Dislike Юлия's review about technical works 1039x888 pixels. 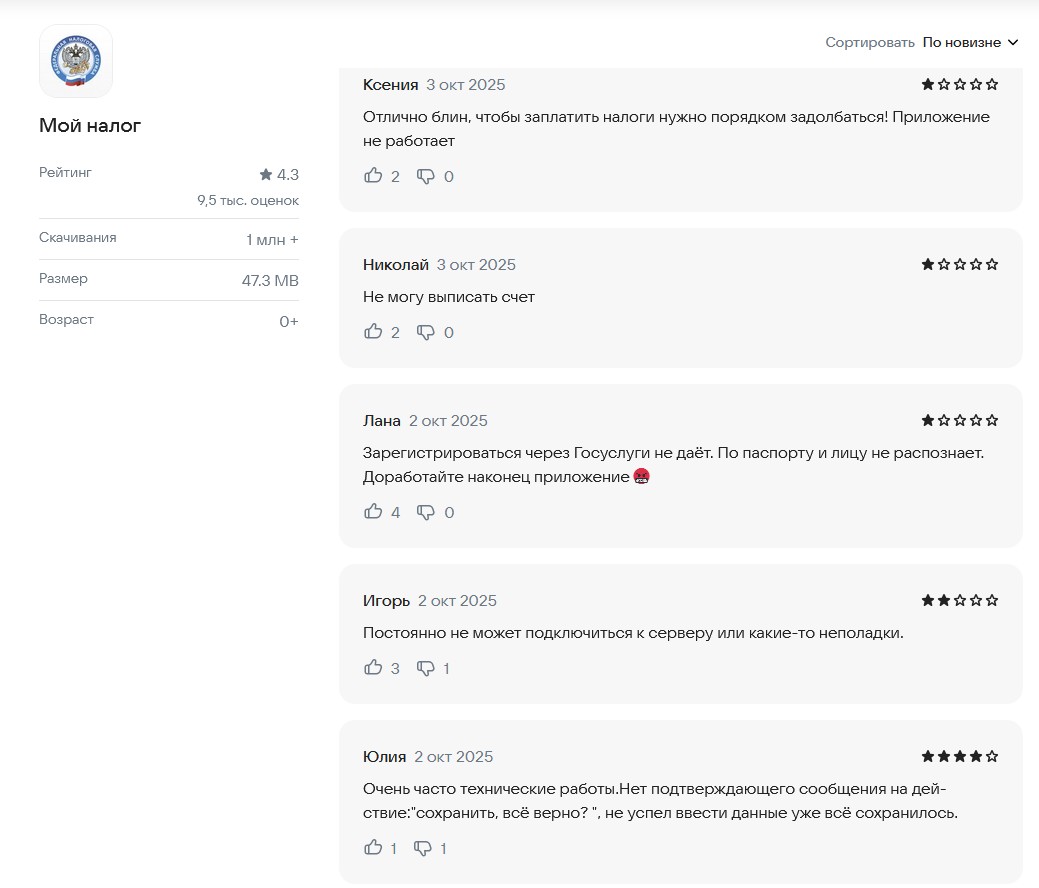point(423,848)
